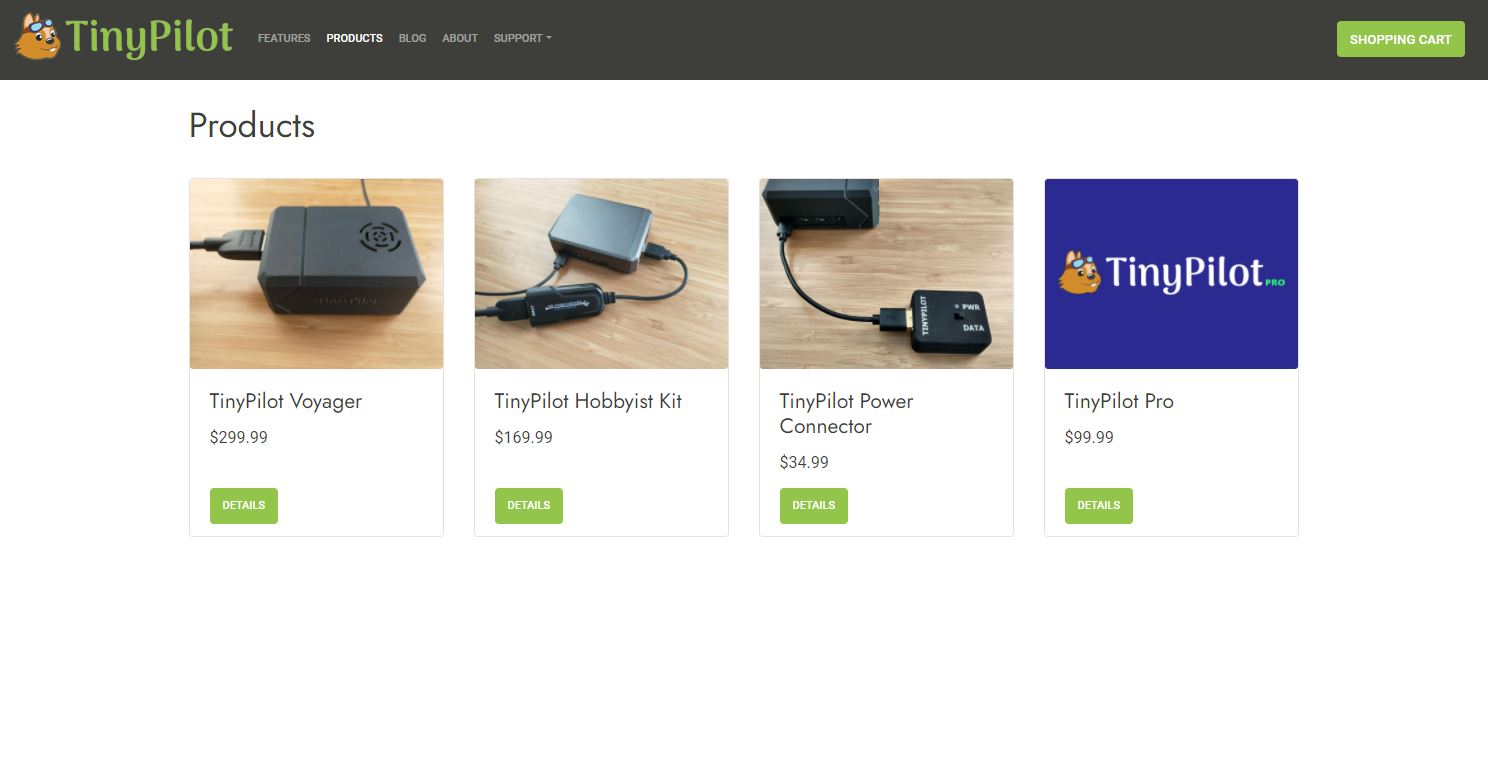Open the Blog page
This screenshot has width=1488, height=757.
pyautogui.click(x=412, y=38)
